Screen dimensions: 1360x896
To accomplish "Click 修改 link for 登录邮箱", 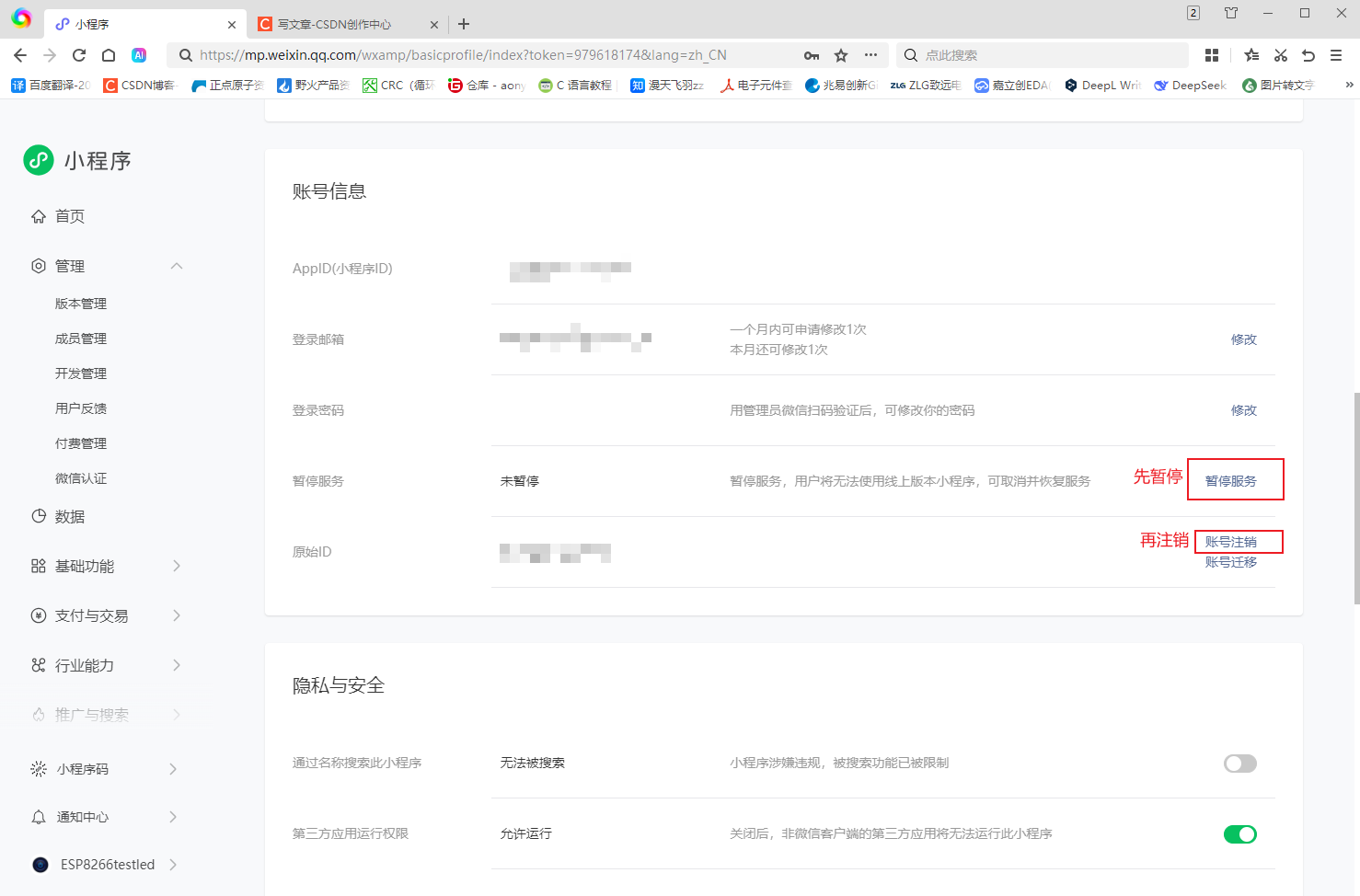I will [1244, 339].
